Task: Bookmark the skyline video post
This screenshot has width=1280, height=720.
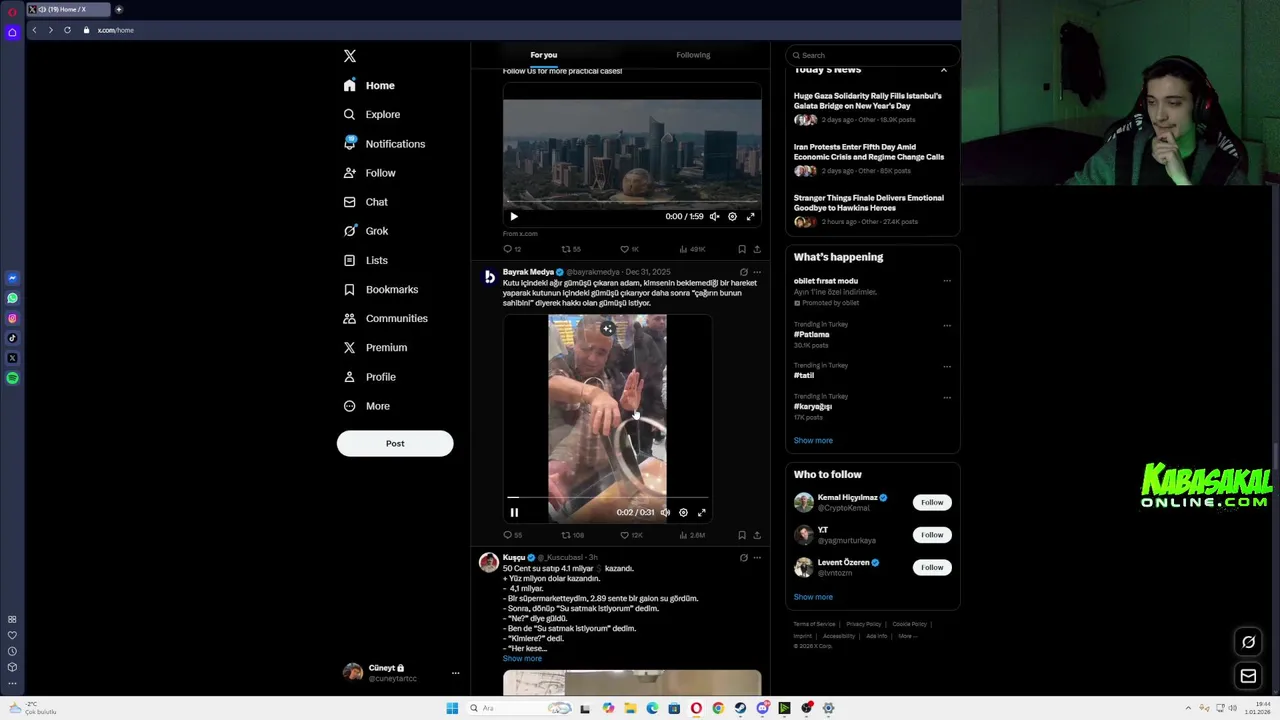Action: (x=741, y=249)
